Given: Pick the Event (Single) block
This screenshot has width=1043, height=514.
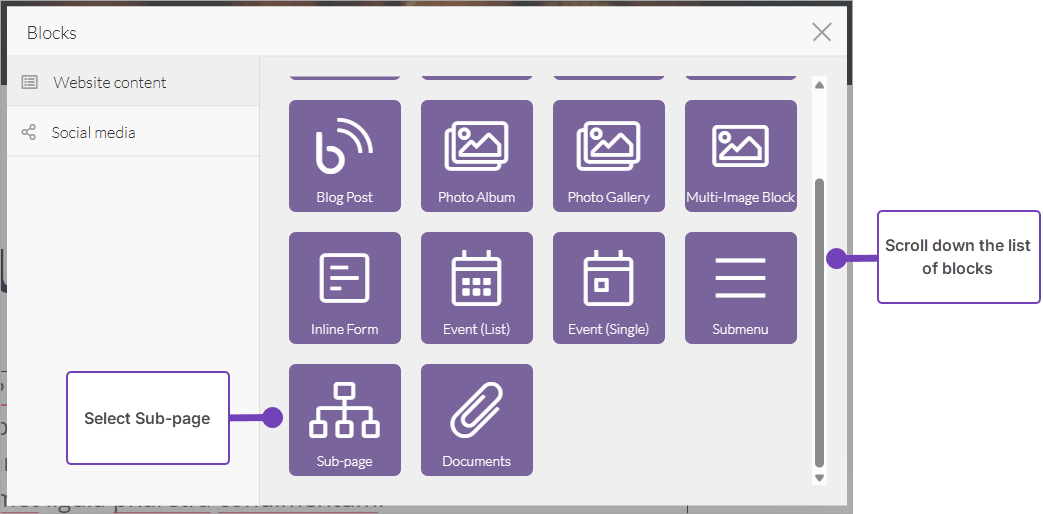Looking at the screenshot, I should point(608,287).
